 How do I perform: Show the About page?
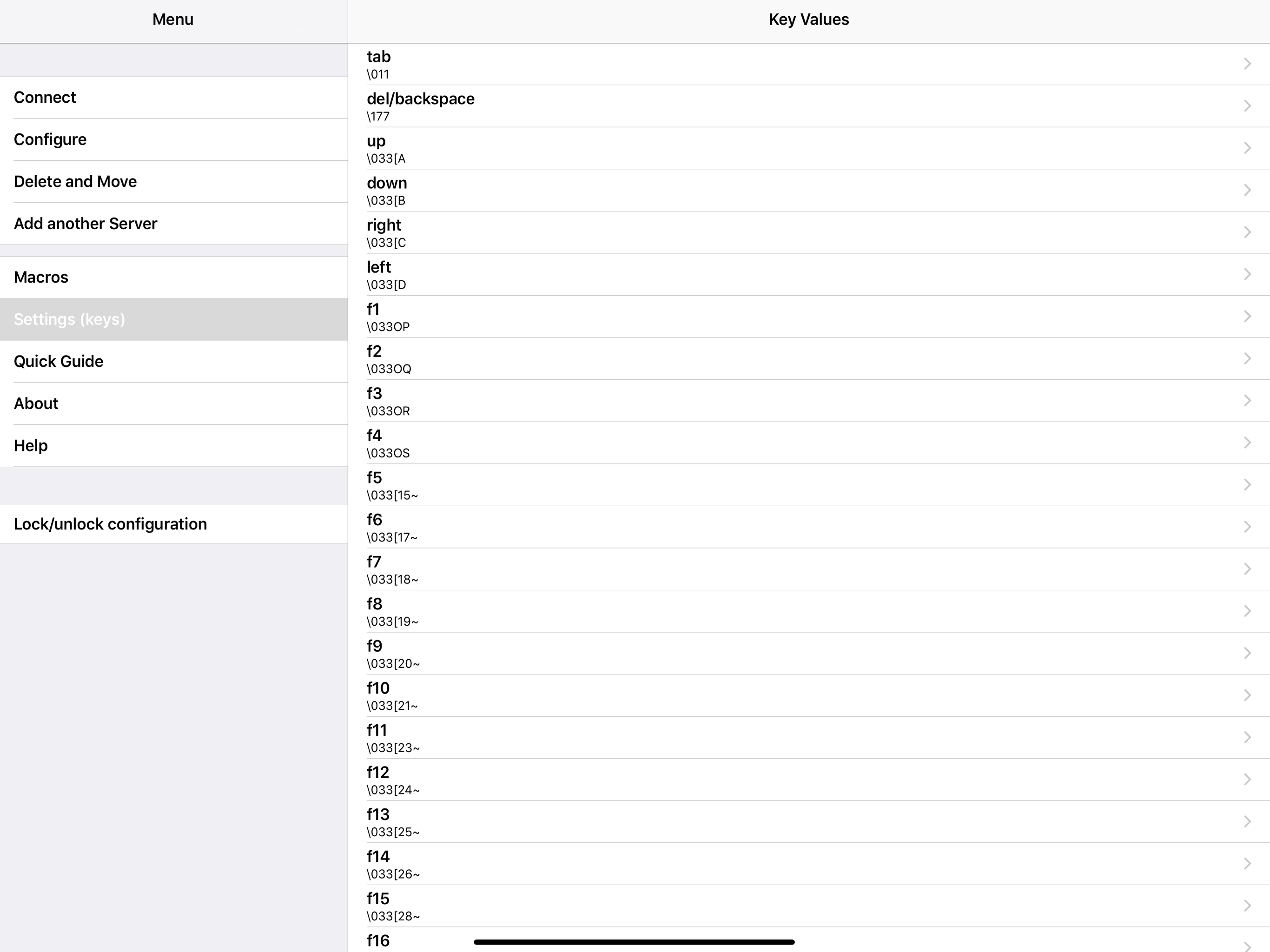[x=36, y=403]
